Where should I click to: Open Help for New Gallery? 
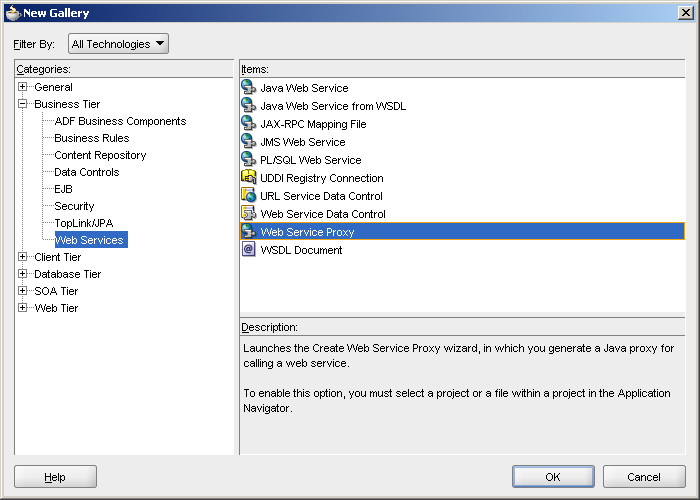tap(55, 477)
